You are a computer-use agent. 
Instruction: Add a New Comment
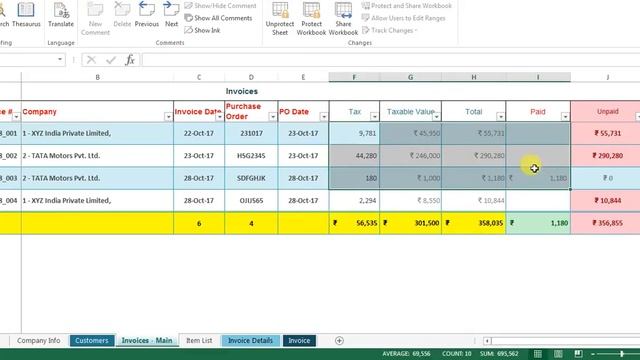point(95,18)
